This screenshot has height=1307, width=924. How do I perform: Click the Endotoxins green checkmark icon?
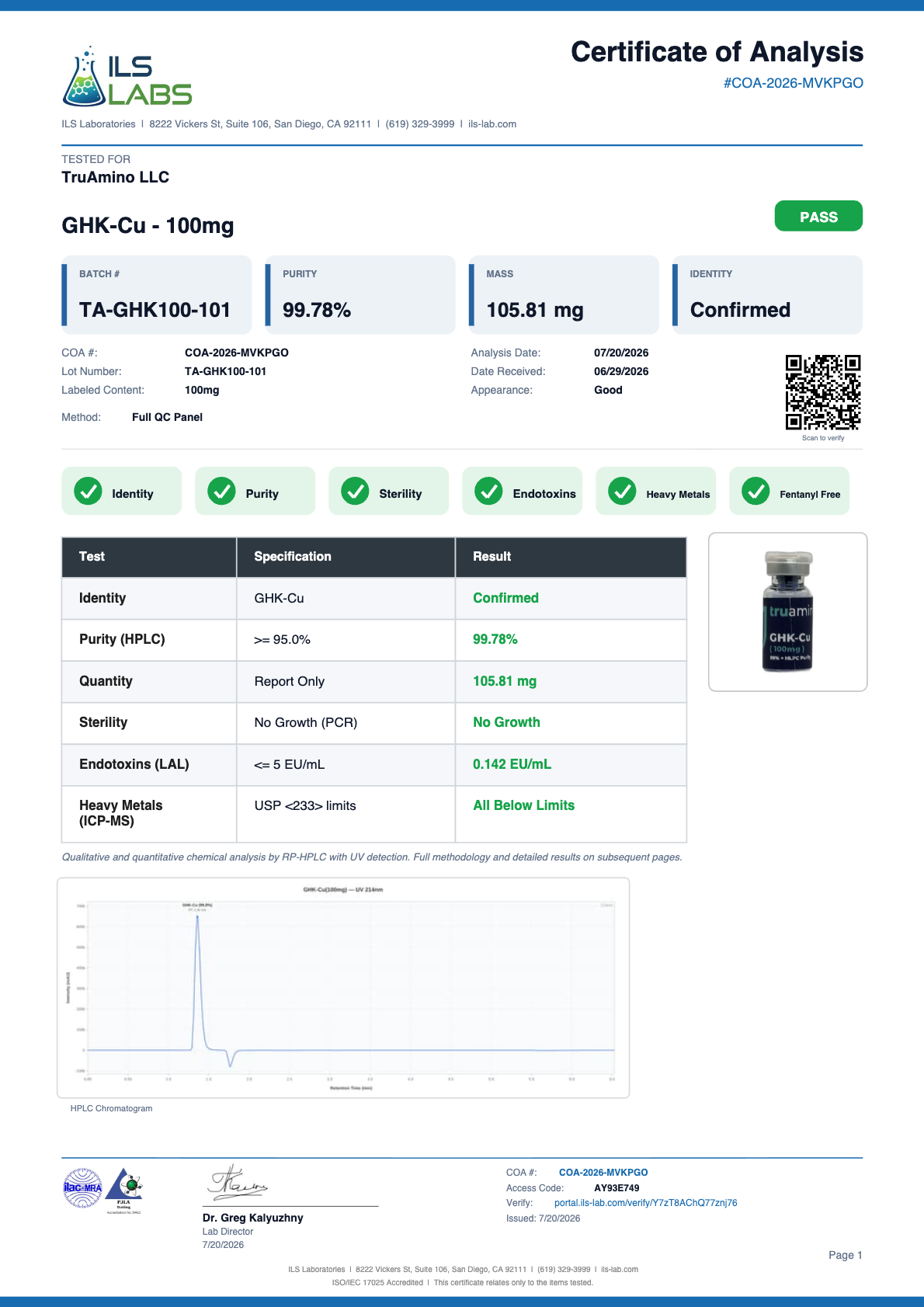488,491
